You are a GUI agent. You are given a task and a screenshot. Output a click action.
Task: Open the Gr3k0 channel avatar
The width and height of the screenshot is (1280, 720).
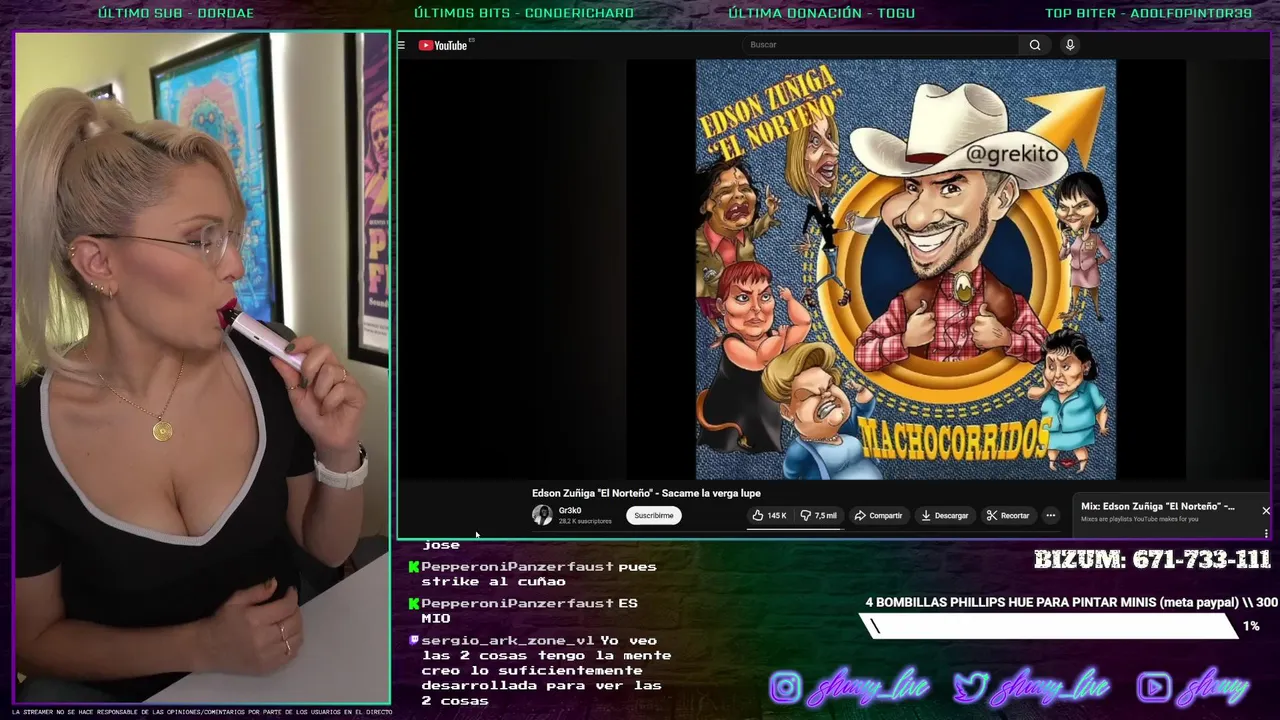tap(542, 515)
